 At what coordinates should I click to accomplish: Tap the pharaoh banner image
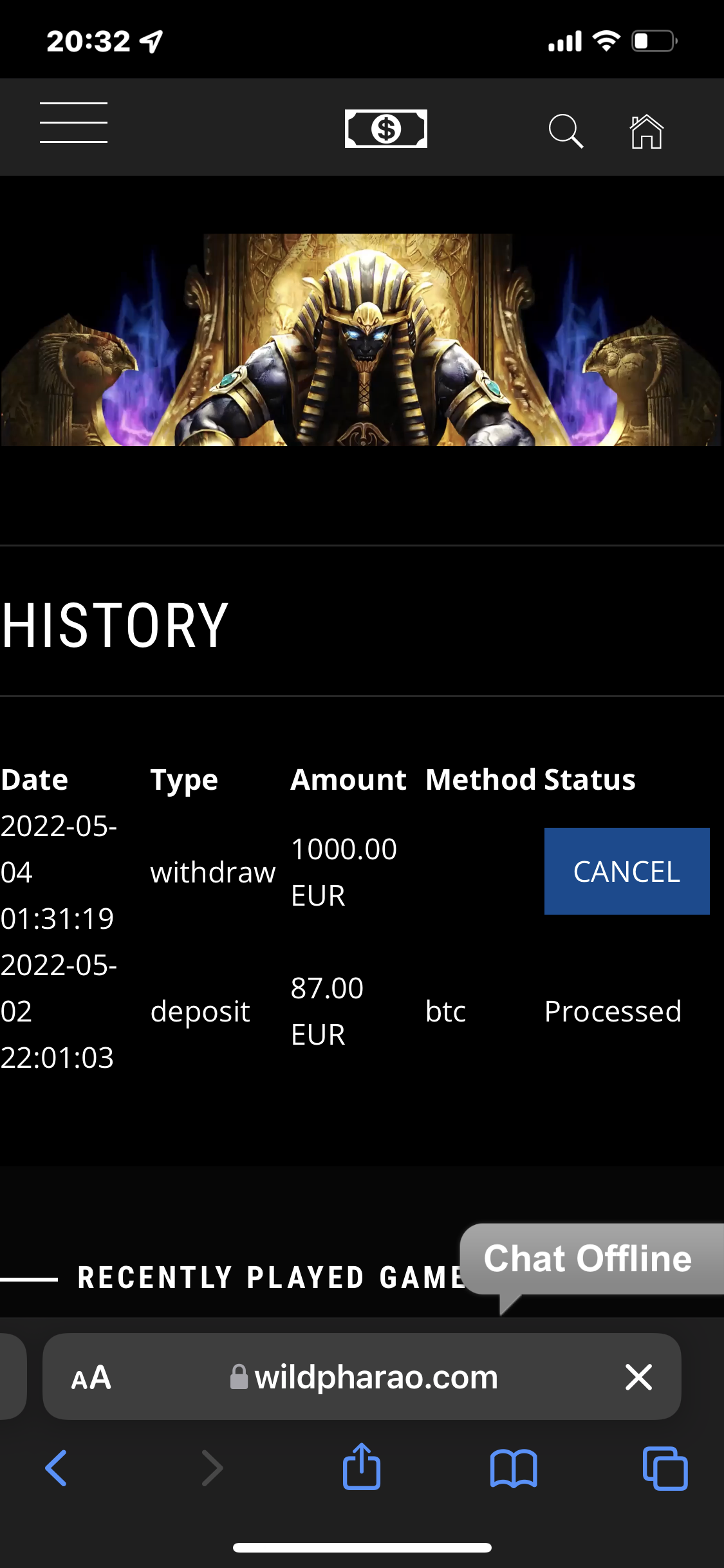tap(362, 340)
